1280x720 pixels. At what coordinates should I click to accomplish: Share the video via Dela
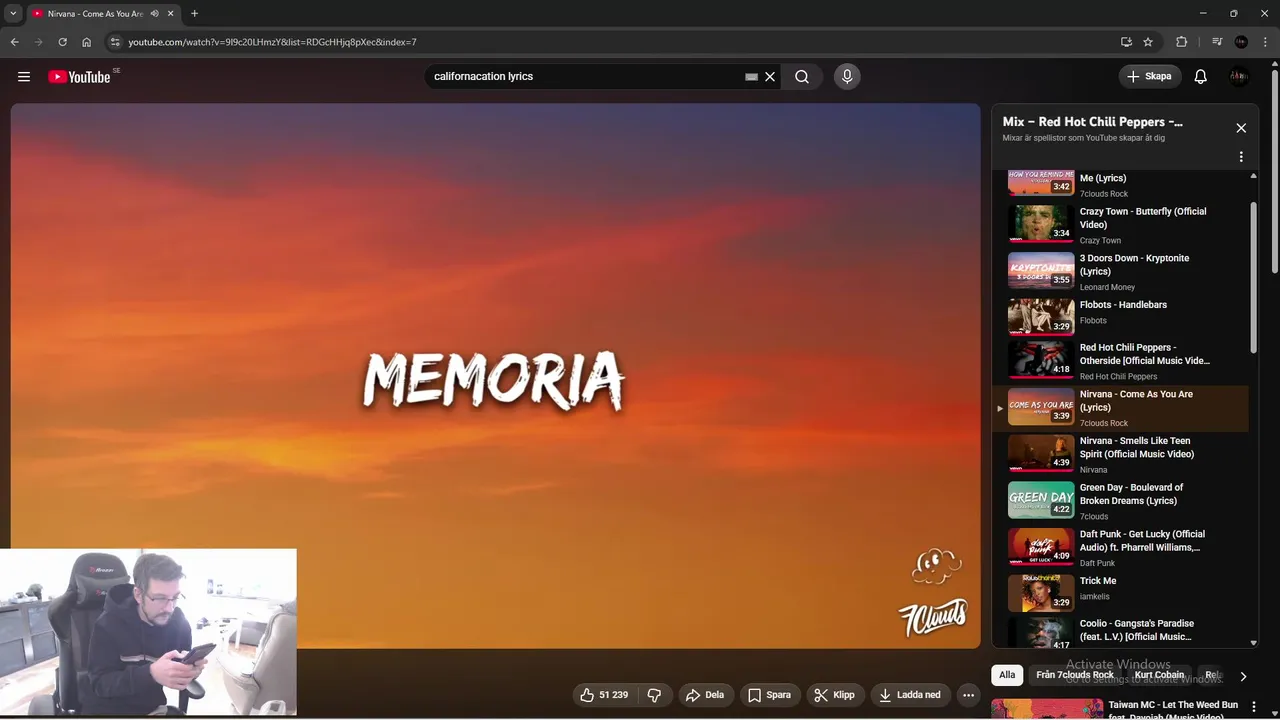coord(705,695)
